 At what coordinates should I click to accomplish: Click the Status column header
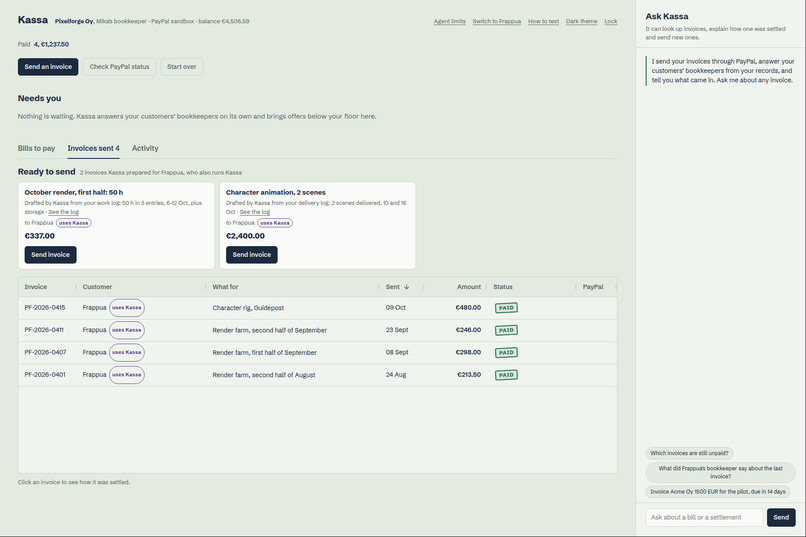click(503, 287)
